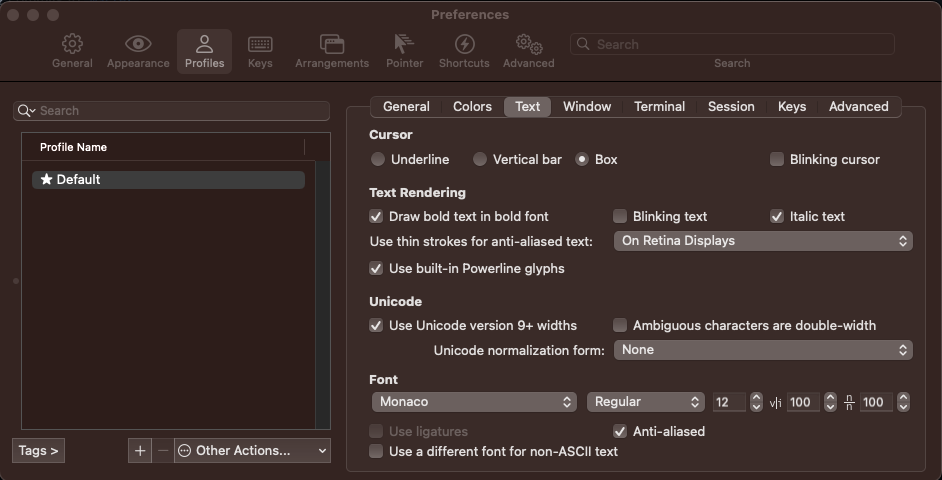Open thin strokes On Retina Displays dropdown

coord(763,241)
